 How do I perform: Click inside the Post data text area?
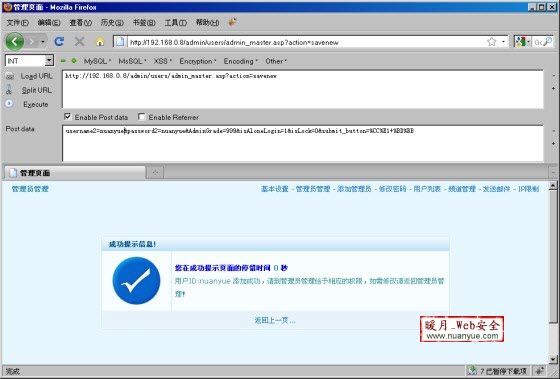pyautogui.click(x=302, y=143)
